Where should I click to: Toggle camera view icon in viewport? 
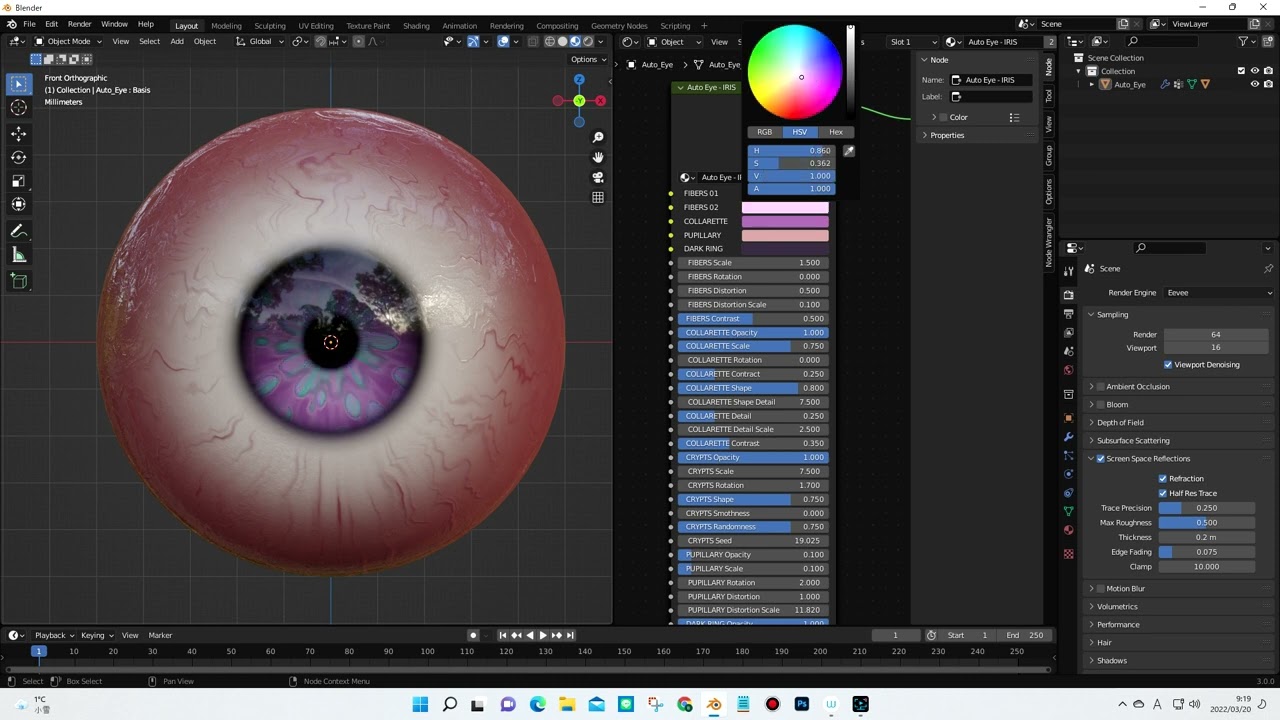click(598, 177)
